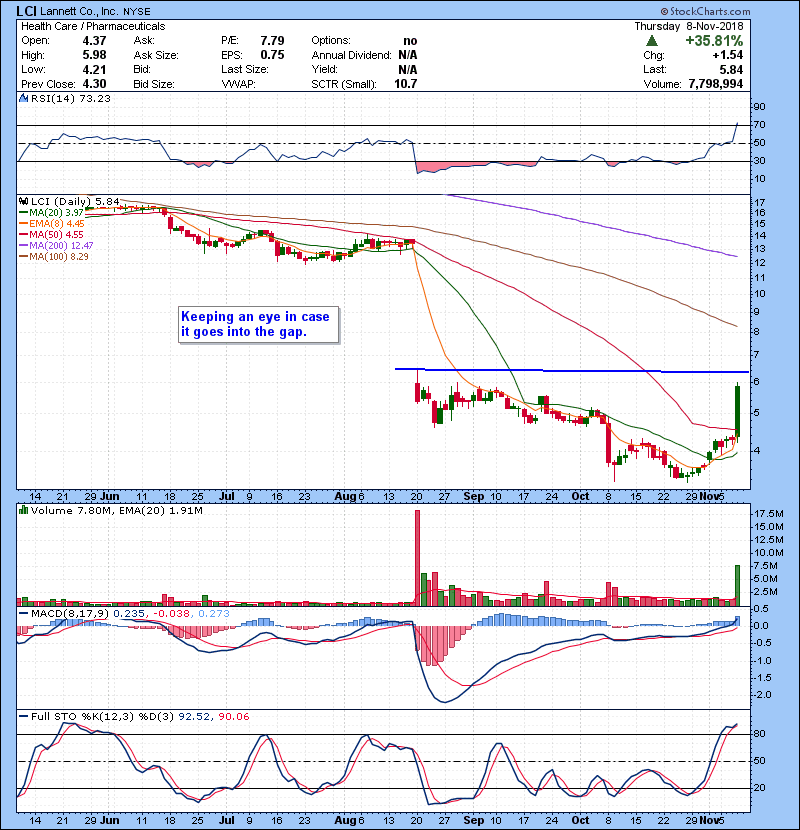
Task: Click the MA(200) 12.47 legend entry
Action: coord(56,246)
